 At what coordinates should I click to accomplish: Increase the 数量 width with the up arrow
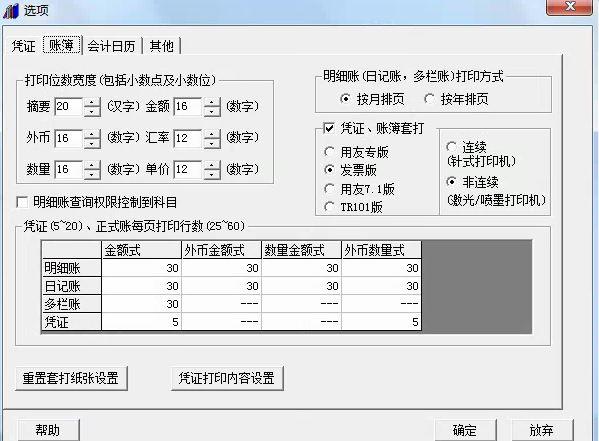92,165
